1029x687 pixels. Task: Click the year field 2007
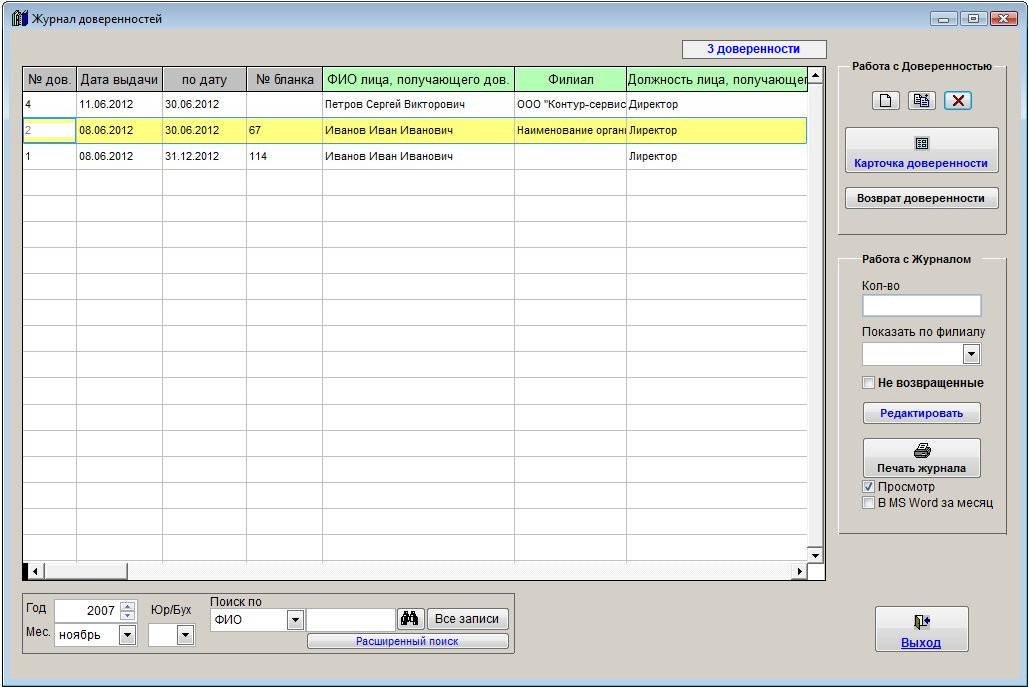[x=88, y=610]
